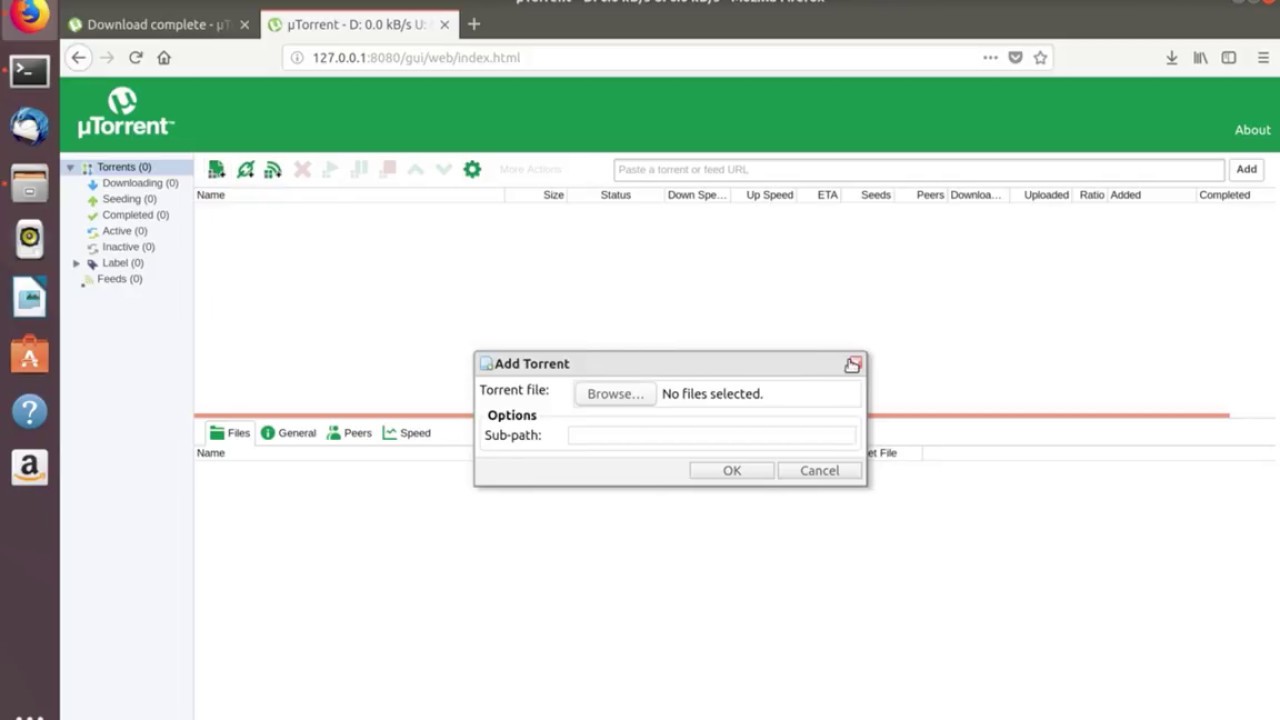Close the Add Torrent dialog
Viewport: 1280px width, 720px height.
click(853, 365)
